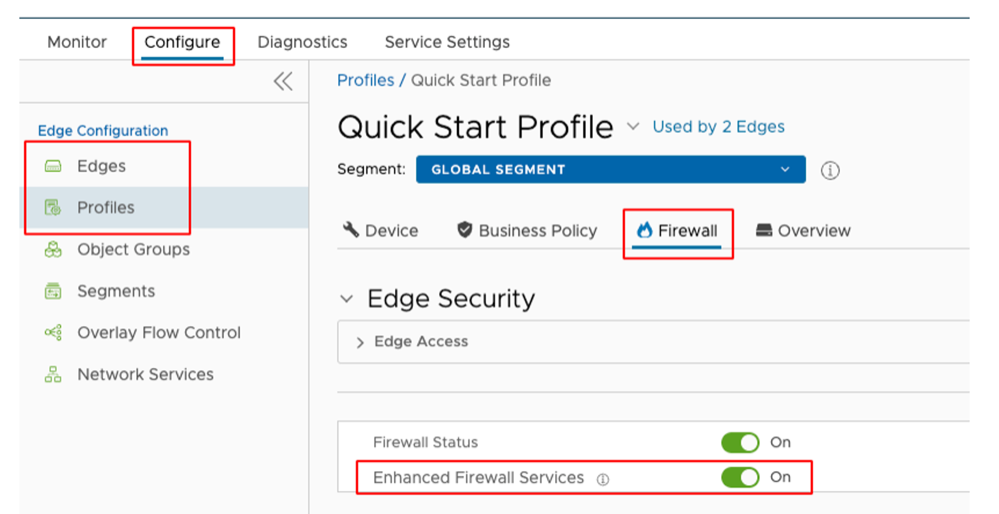Click the Profiles breadcrumb link

pos(365,80)
